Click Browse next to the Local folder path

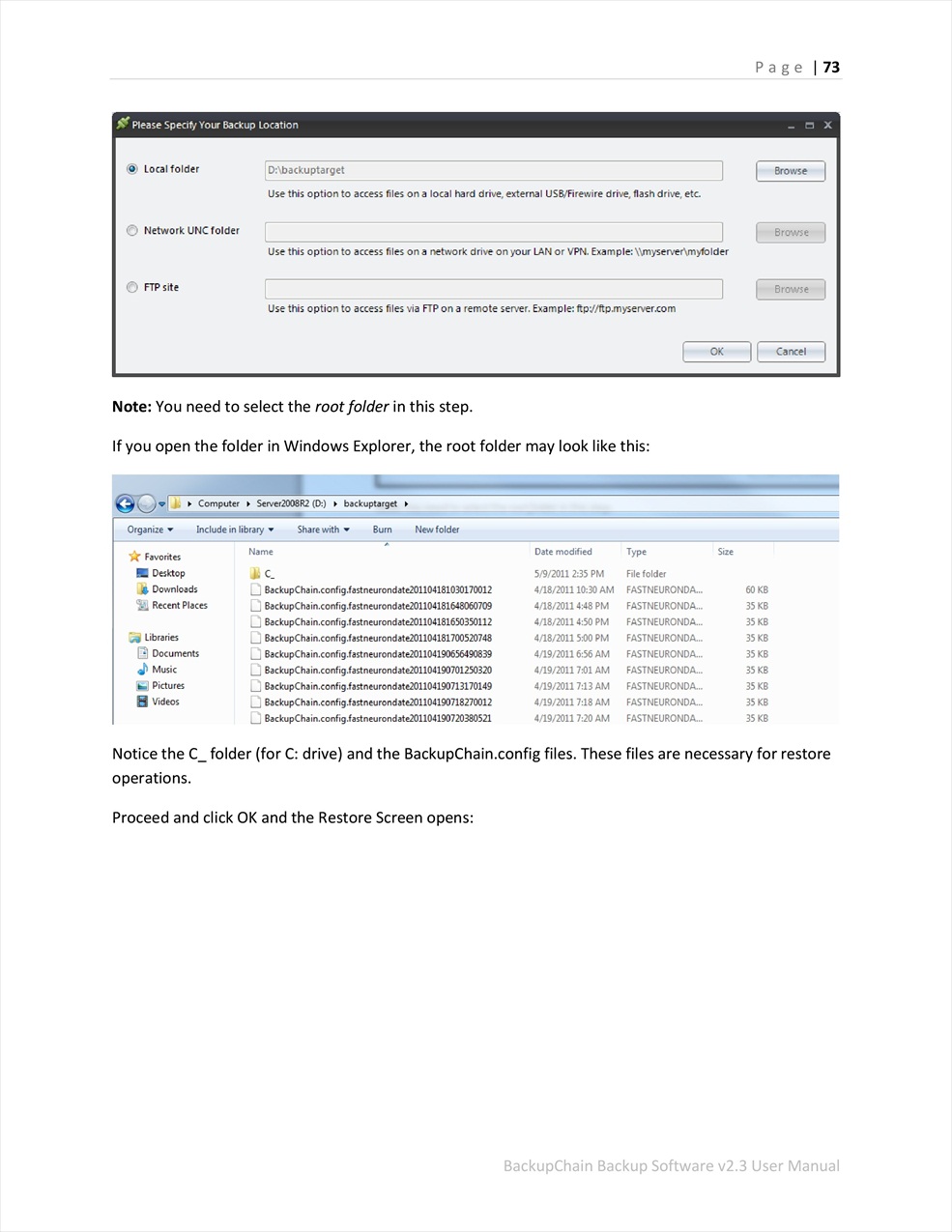[x=790, y=171]
